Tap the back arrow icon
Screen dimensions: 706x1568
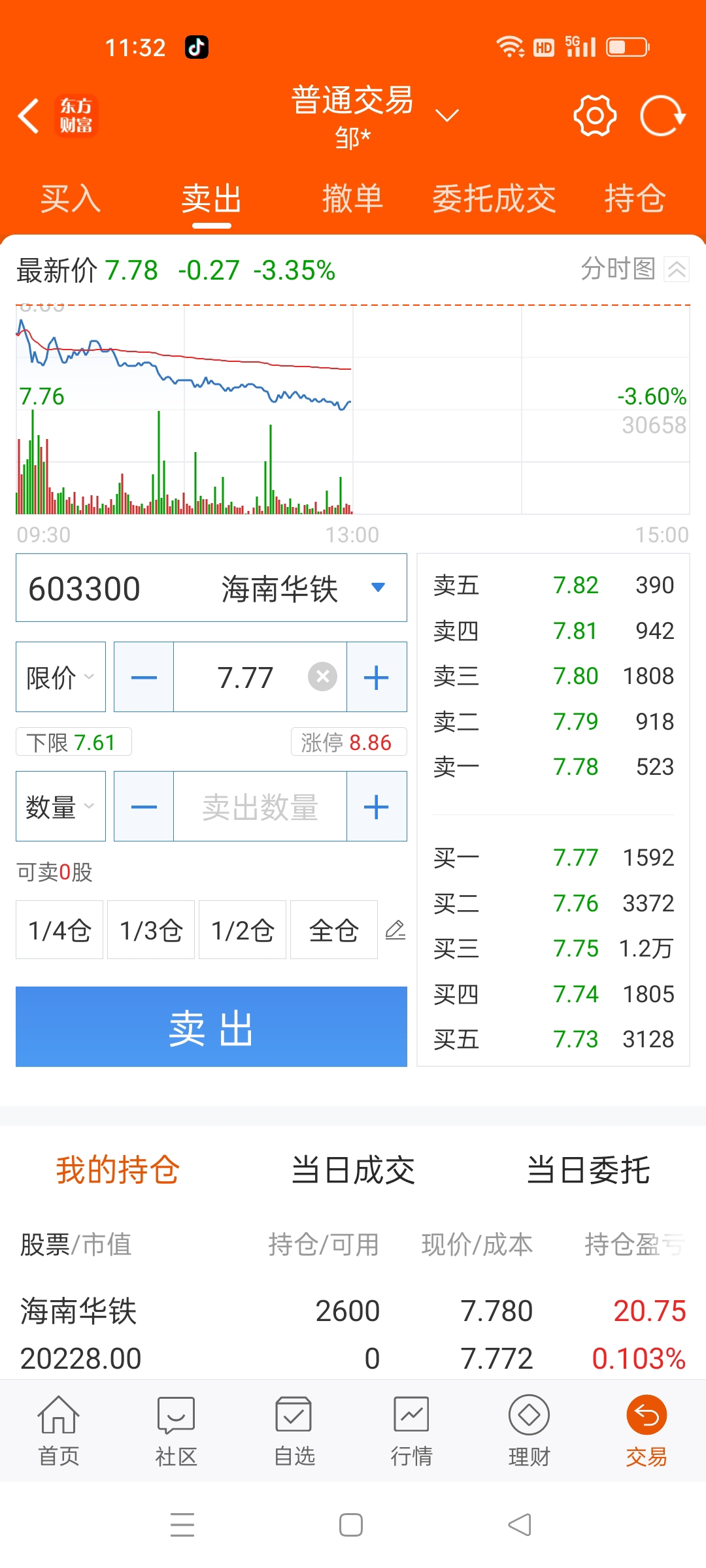(29, 116)
